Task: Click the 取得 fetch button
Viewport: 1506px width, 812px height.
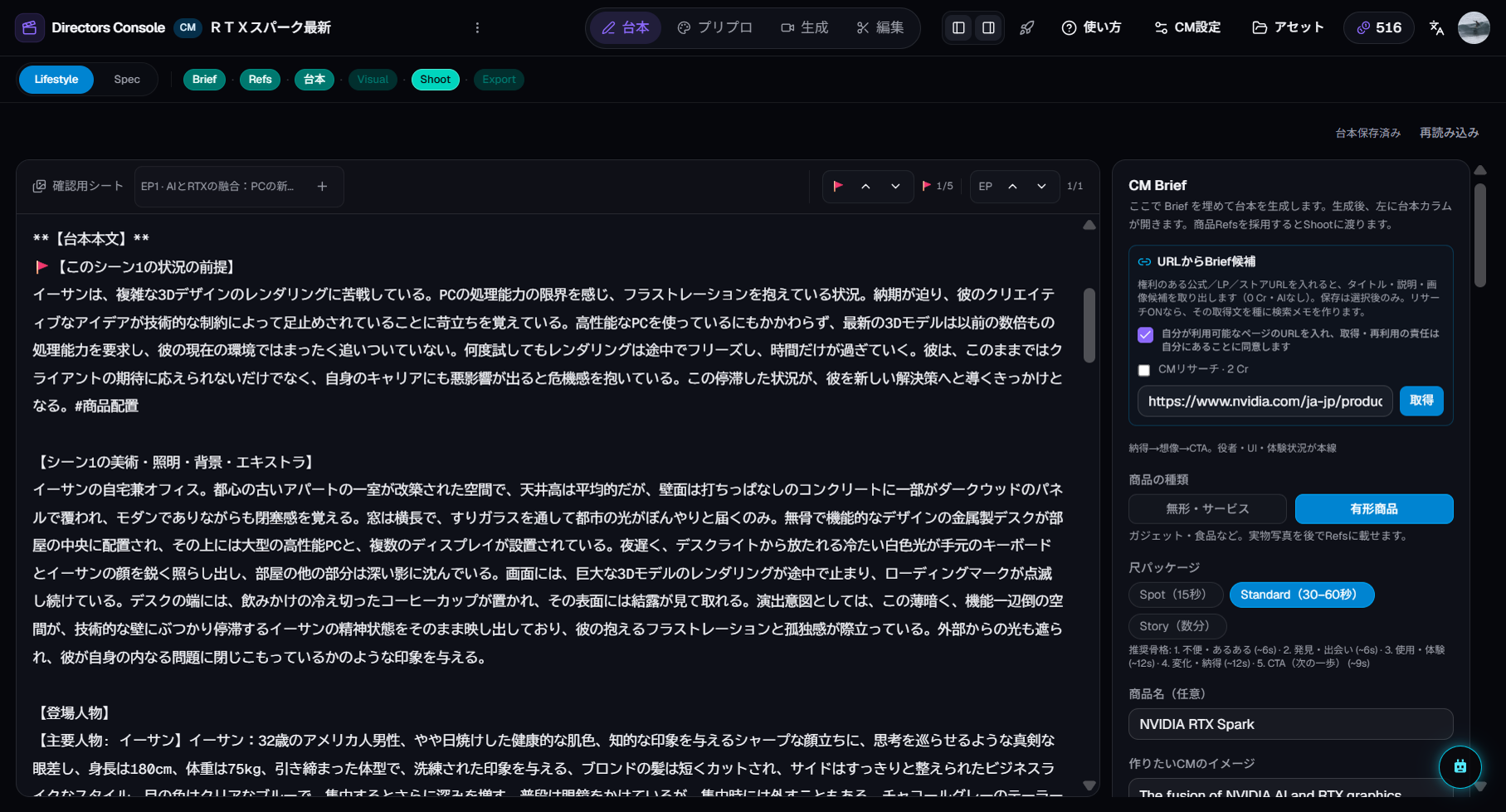Action: click(1421, 401)
